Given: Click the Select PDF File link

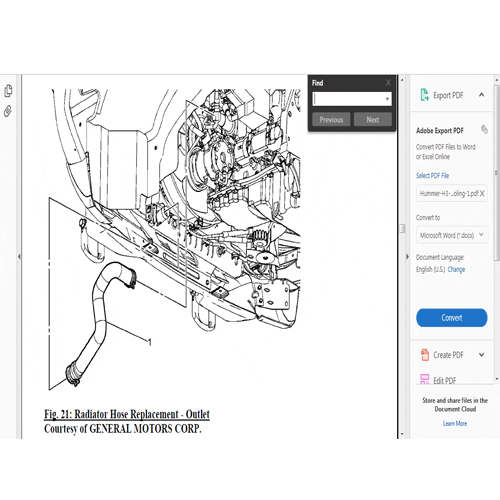Looking at the screenshot, I should point(432,176).
